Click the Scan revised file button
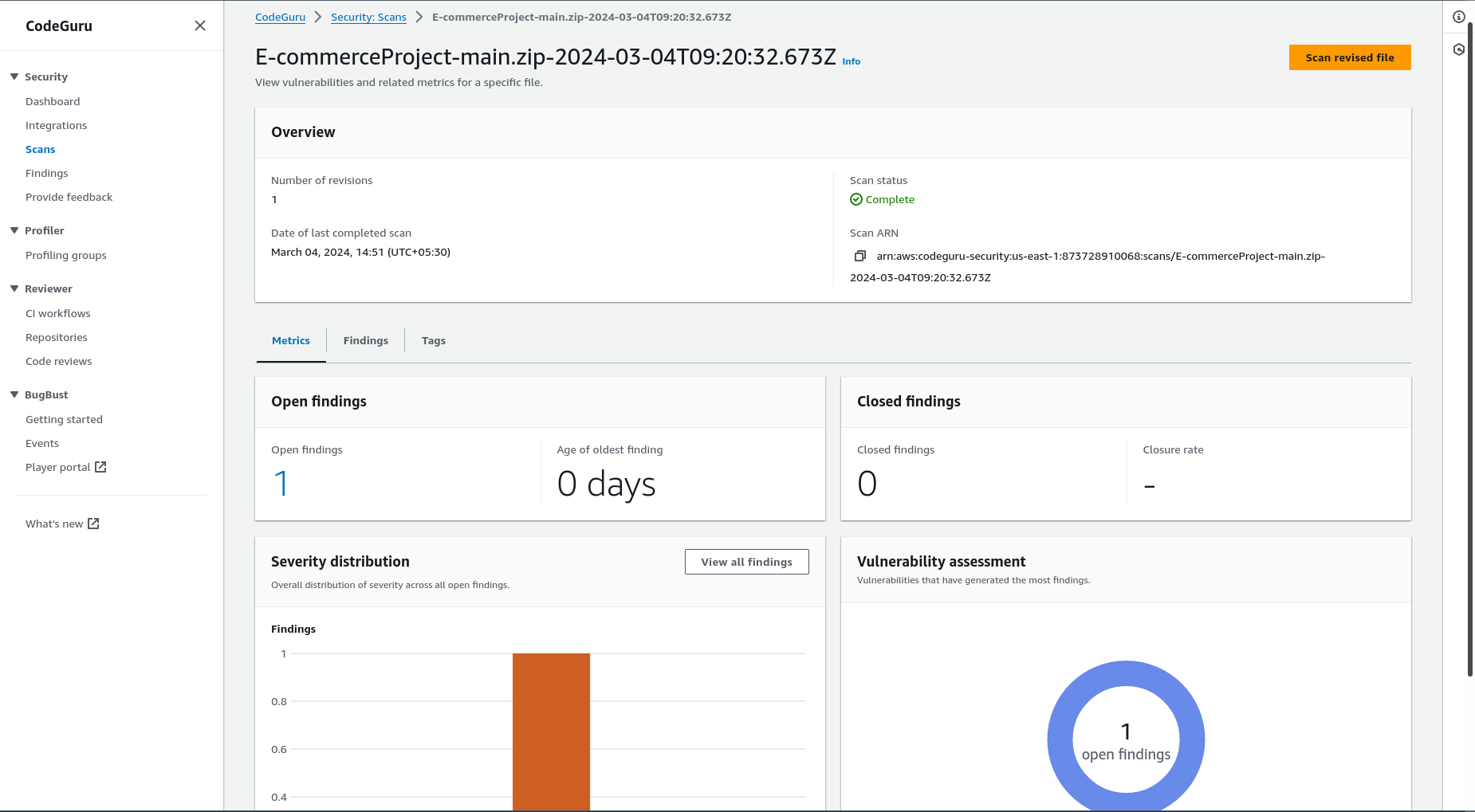Image resolution: width=1475 pixels, height=812 pixels. tap(1350, 57)
